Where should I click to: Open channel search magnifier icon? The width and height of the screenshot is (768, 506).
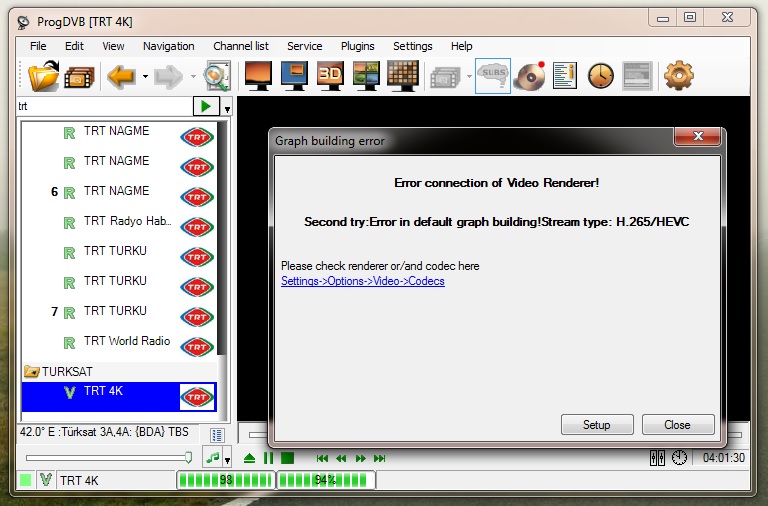[x=217, y=76]
